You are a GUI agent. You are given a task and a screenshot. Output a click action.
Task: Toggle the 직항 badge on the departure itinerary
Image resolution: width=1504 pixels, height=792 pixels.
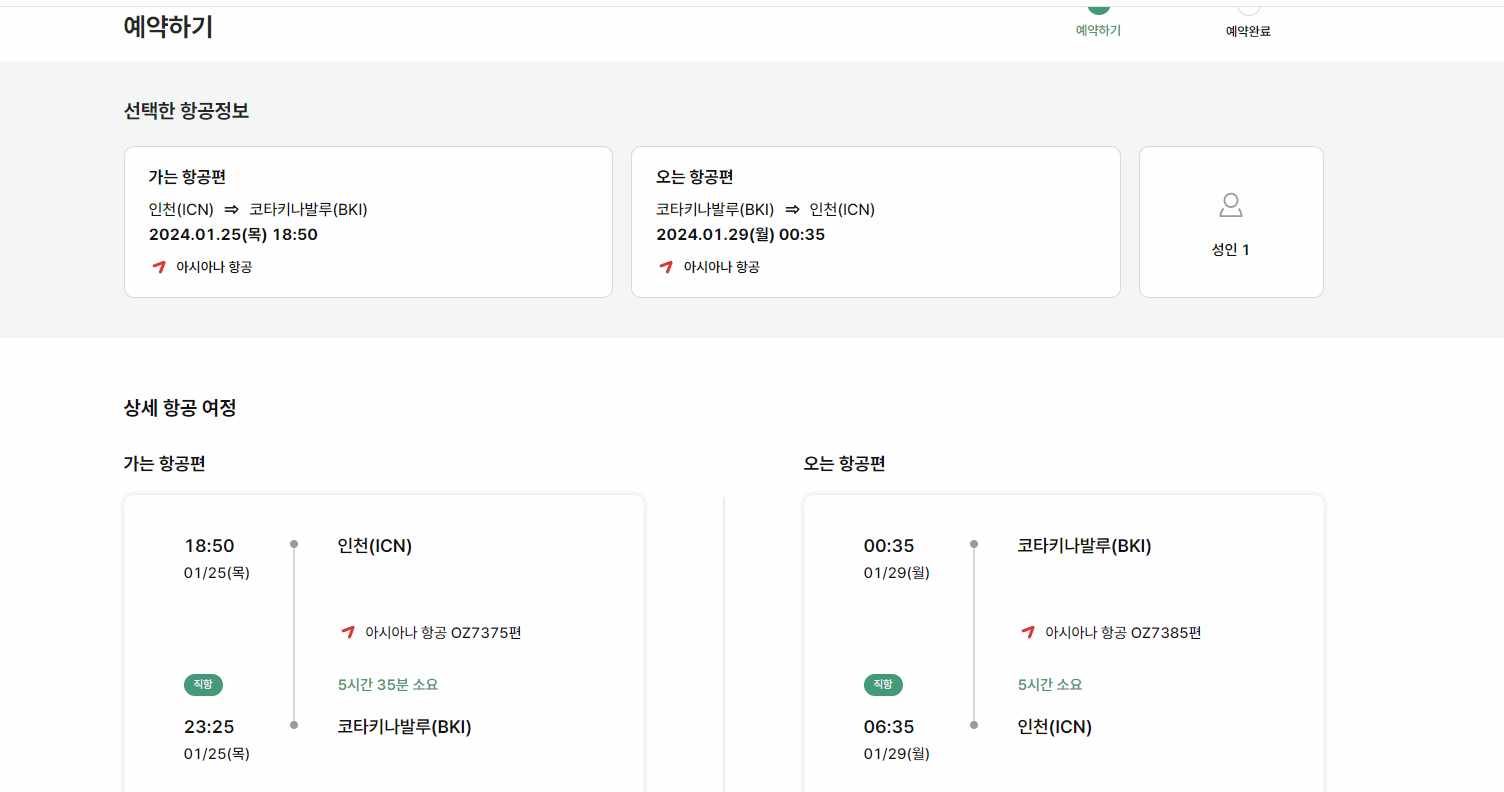click(203, 685)
